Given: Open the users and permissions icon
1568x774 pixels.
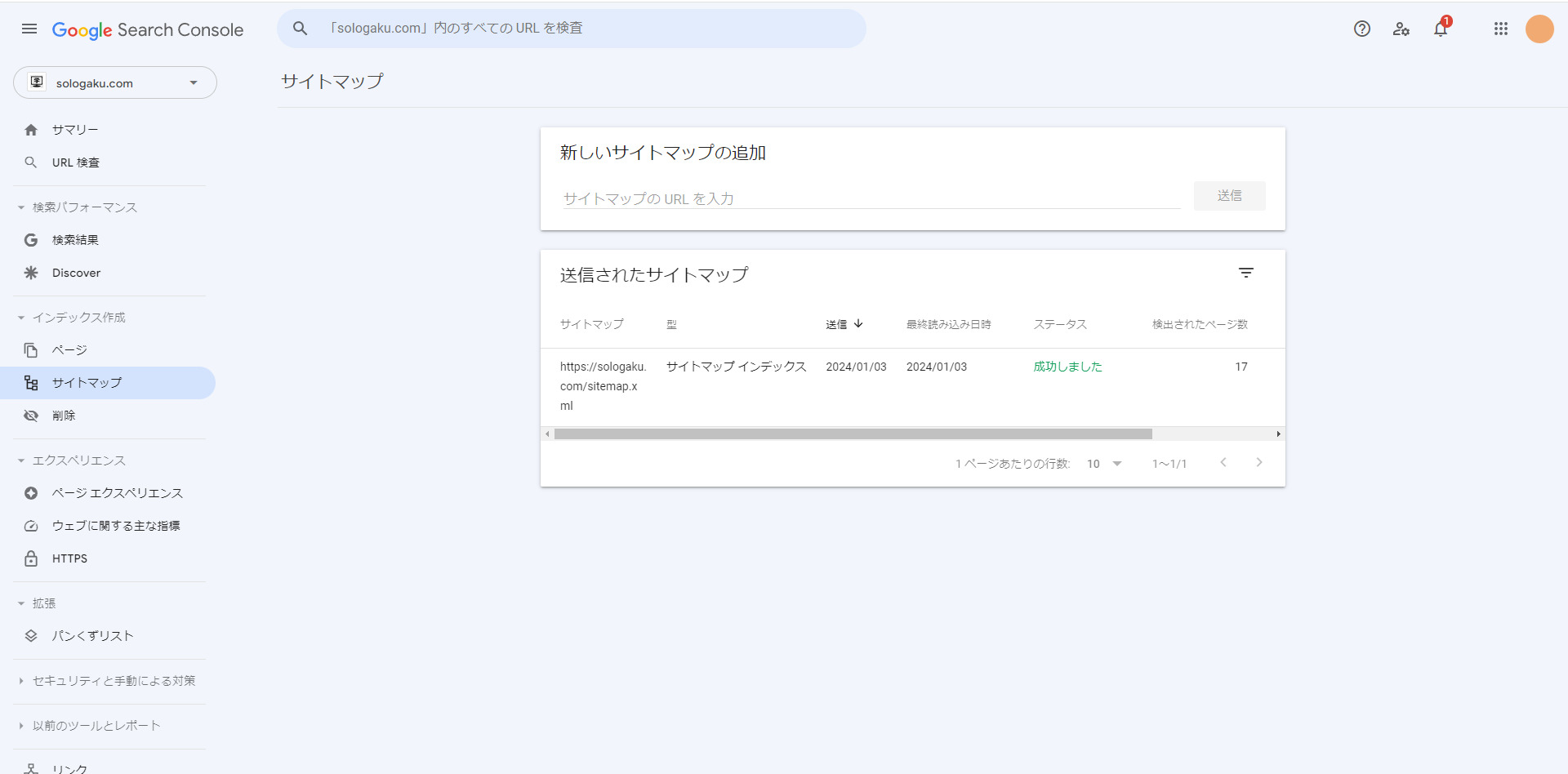Looking at the screenshot, I should 1401,29.
